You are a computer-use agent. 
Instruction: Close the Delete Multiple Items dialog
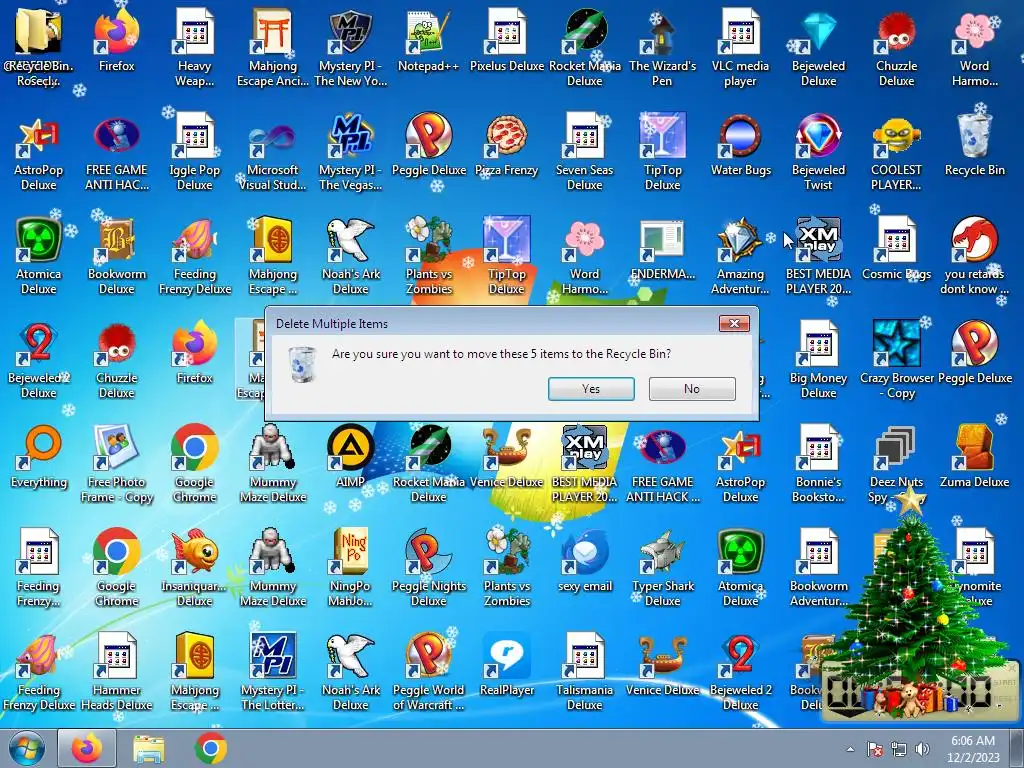click(x=734, y=323)
